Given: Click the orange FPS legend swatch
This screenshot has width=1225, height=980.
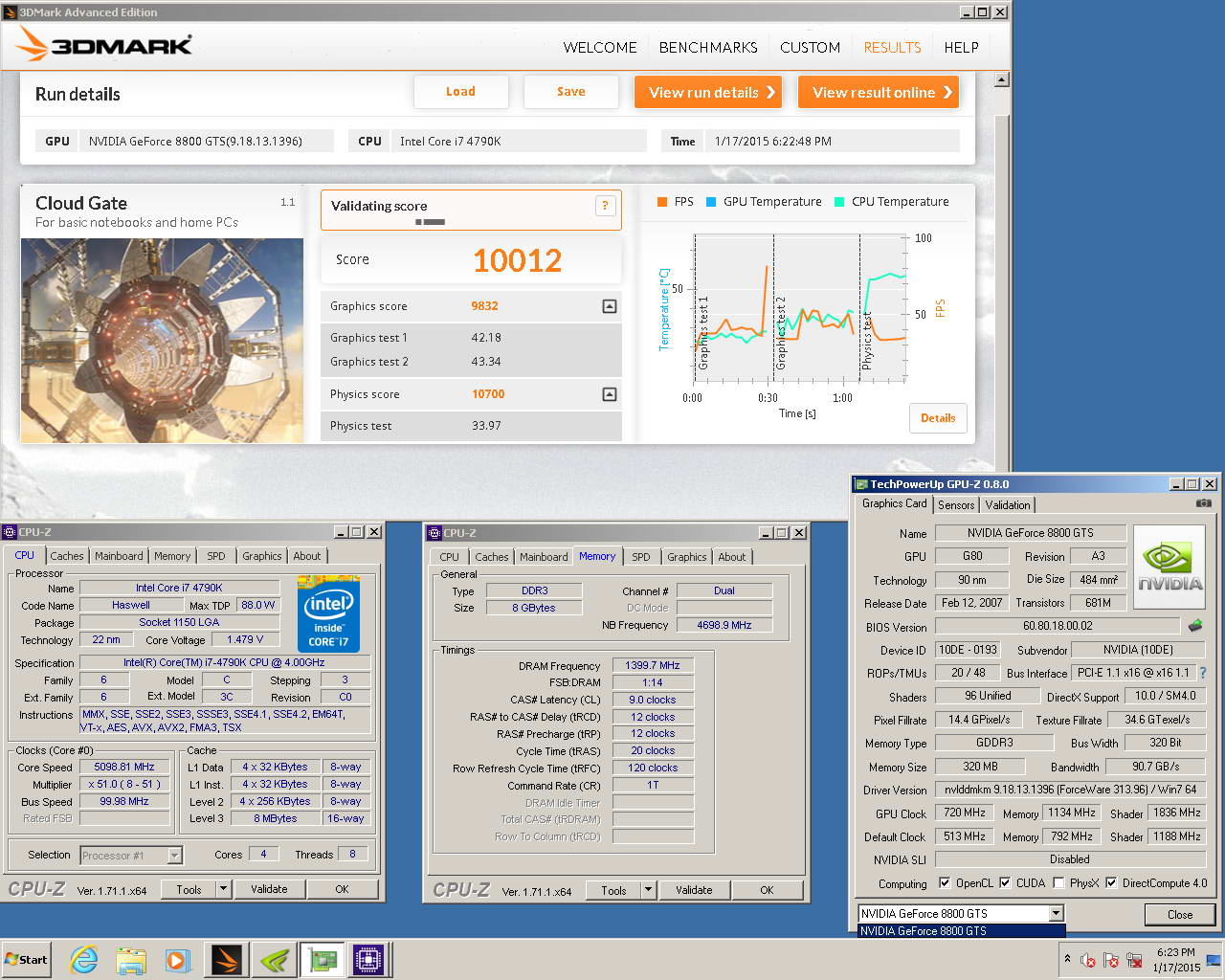Looking at the screenshot, I should (x=662, y=202).
